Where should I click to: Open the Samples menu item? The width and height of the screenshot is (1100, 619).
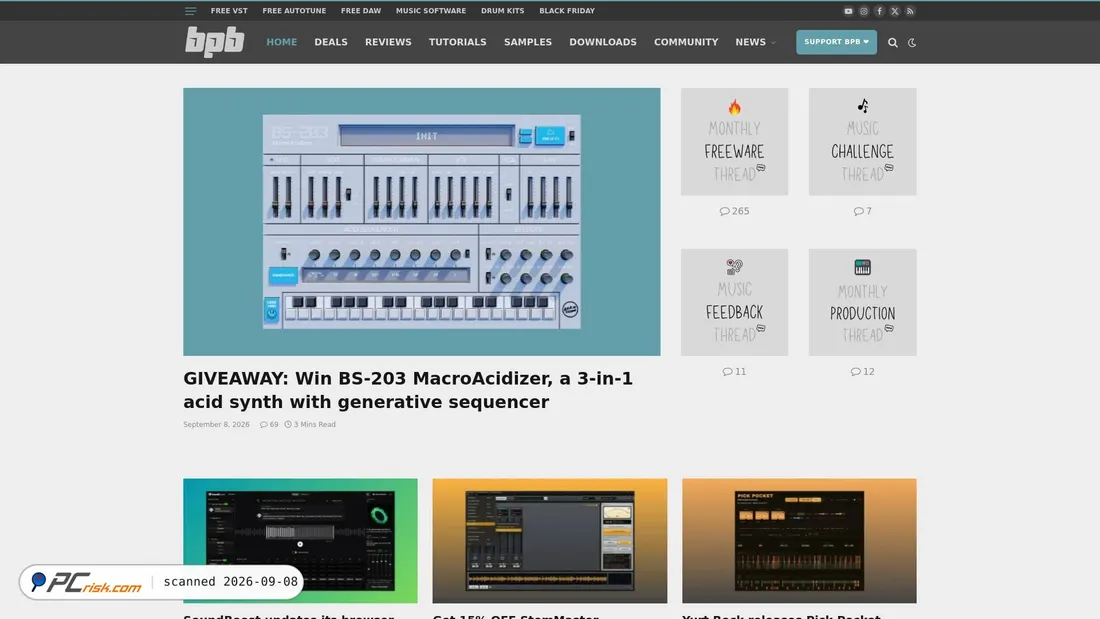point(528,42)
